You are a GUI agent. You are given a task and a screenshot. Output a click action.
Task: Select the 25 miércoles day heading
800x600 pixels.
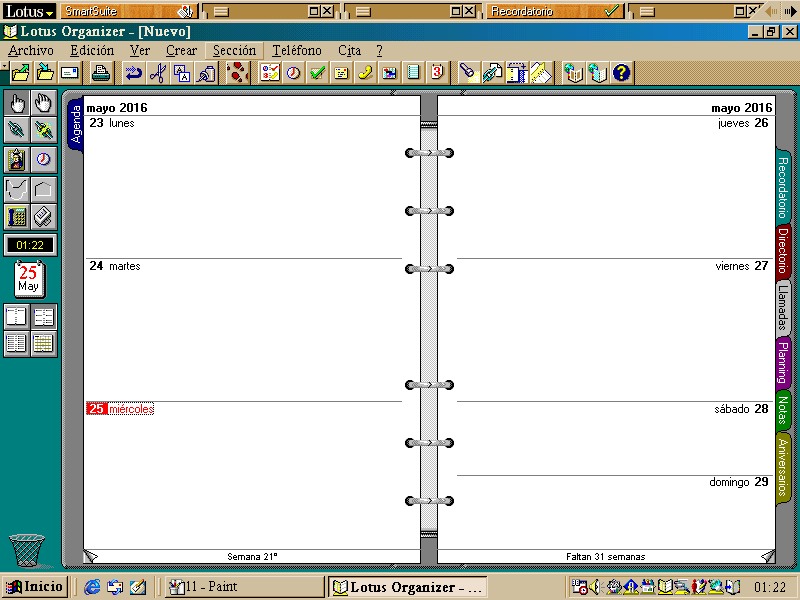coord(120,409)
